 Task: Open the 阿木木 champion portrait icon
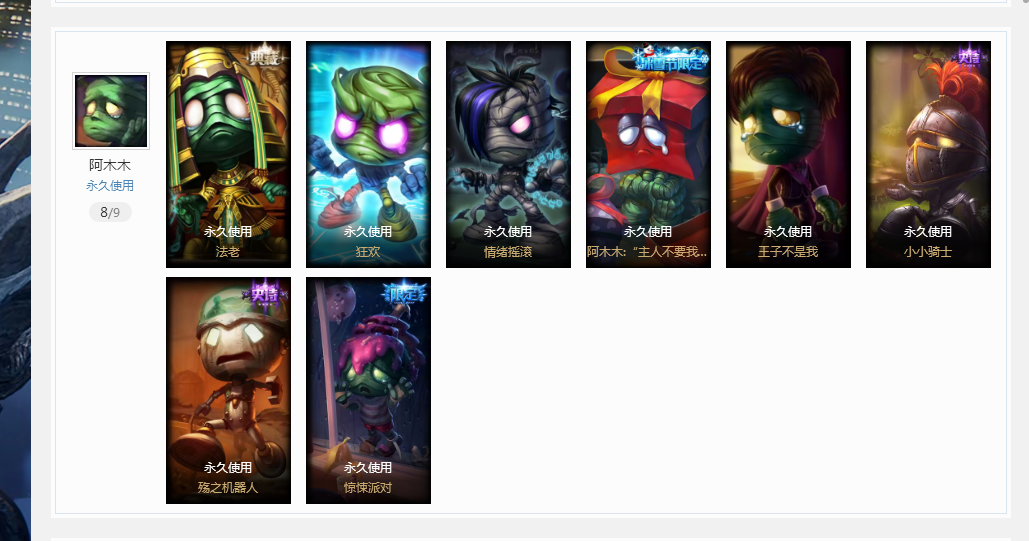[x=111, y=111]
